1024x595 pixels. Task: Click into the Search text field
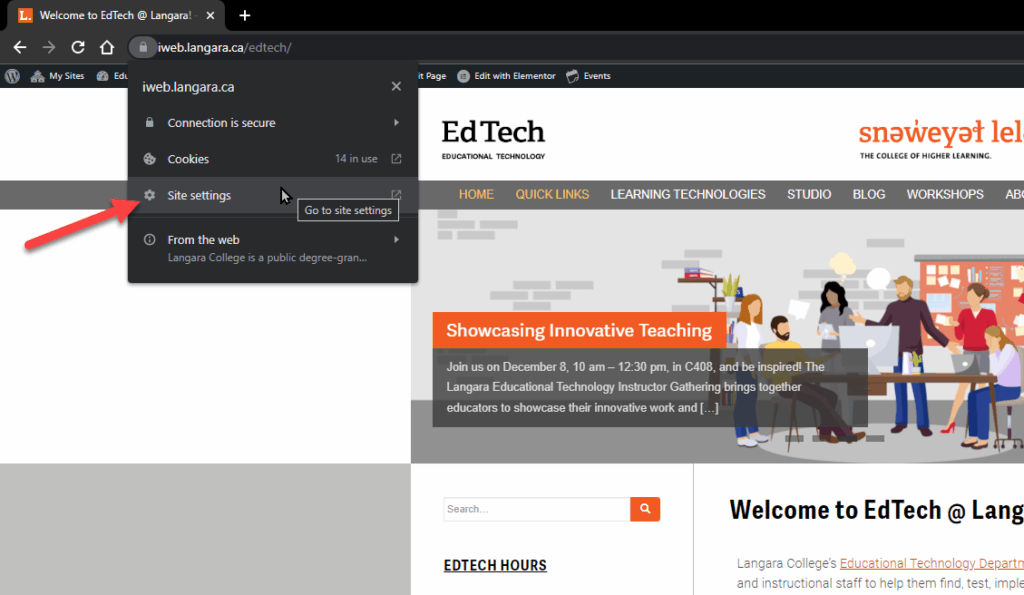click(536, 509)
